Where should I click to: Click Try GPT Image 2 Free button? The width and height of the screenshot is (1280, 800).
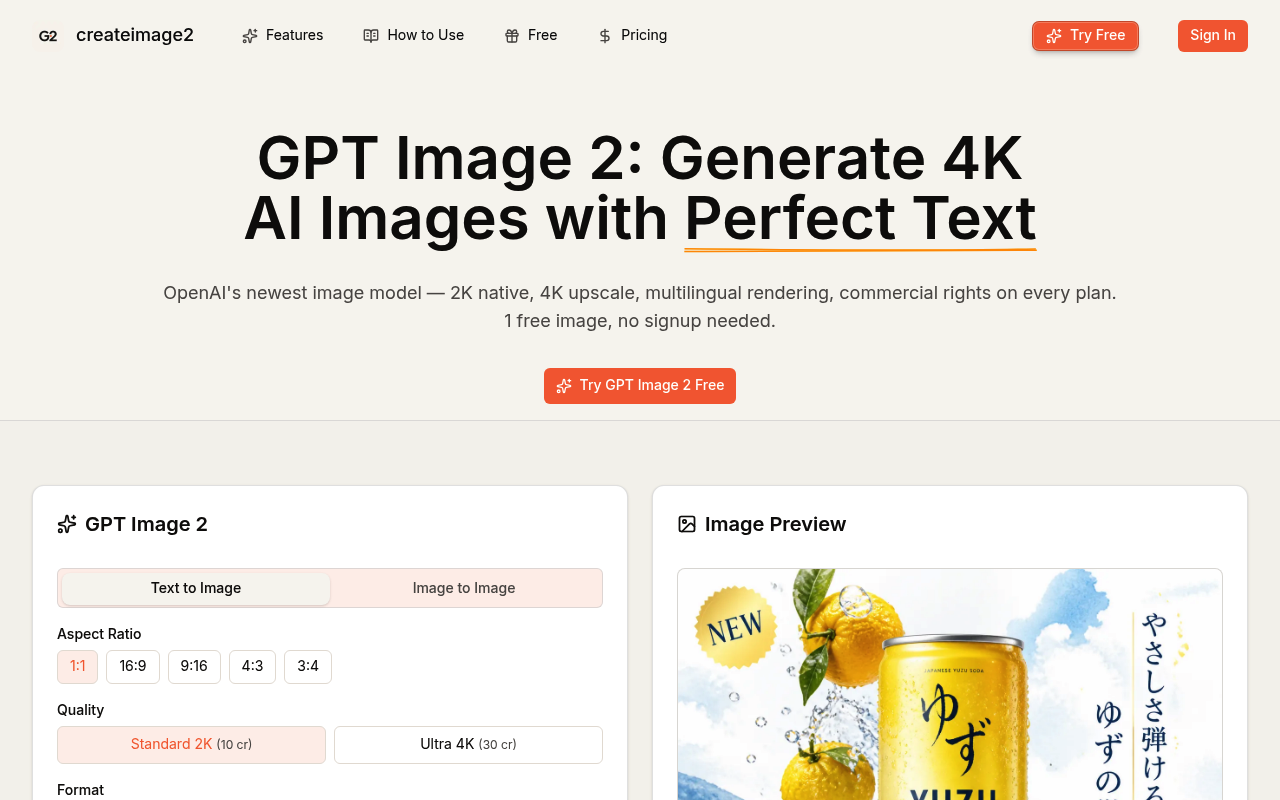(x=640, y=386)
